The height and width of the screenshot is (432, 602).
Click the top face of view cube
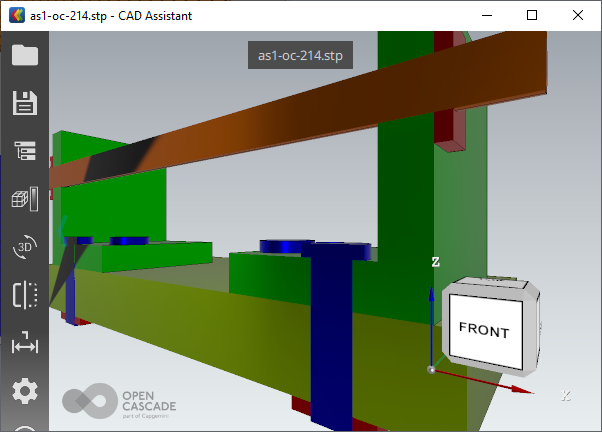[490, 286]
